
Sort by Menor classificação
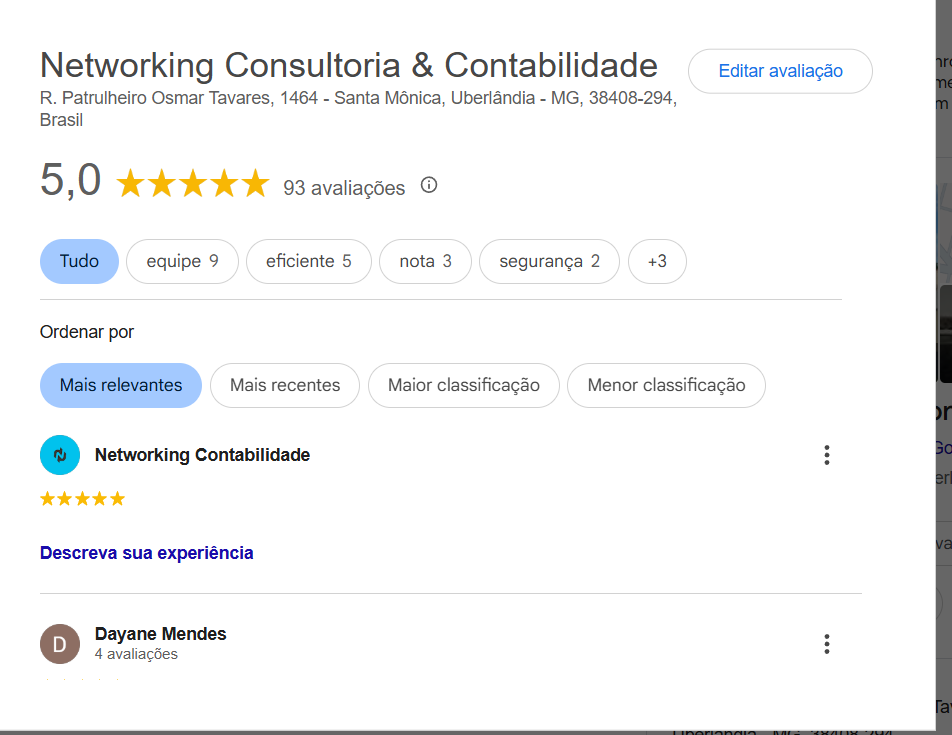[x=666, y=385]
